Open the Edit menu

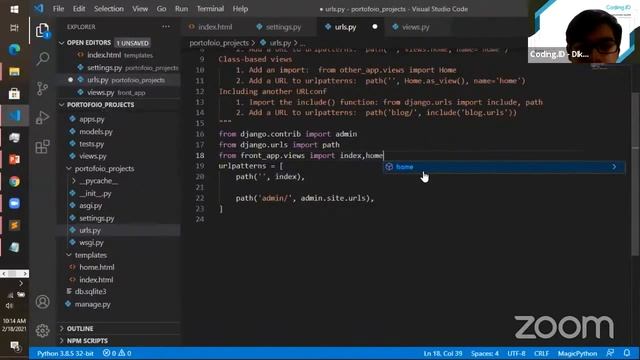(x=79, y=9)
